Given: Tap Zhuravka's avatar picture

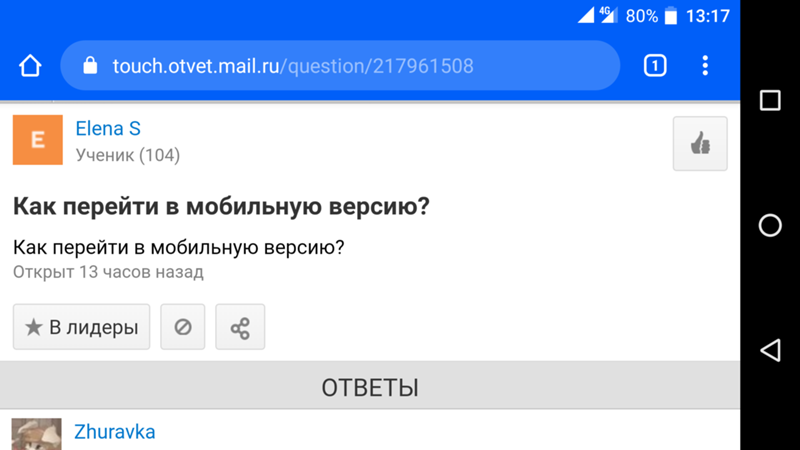Looking at the screenshot, I should (37, 435).
